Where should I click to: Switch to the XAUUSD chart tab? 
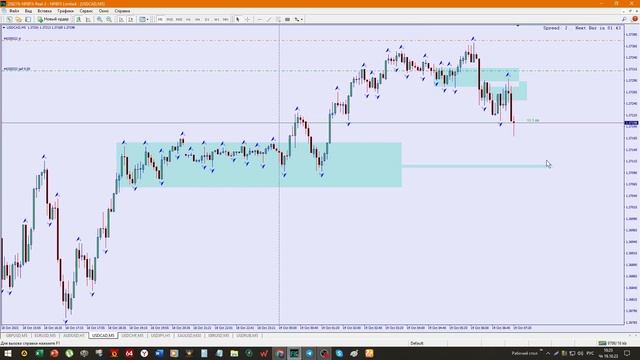click(189, 336)
